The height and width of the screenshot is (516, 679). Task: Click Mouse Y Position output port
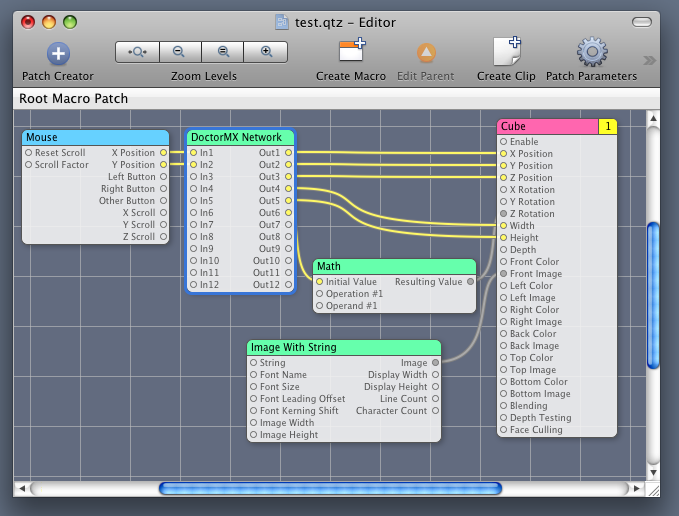[x=163, y=165]
